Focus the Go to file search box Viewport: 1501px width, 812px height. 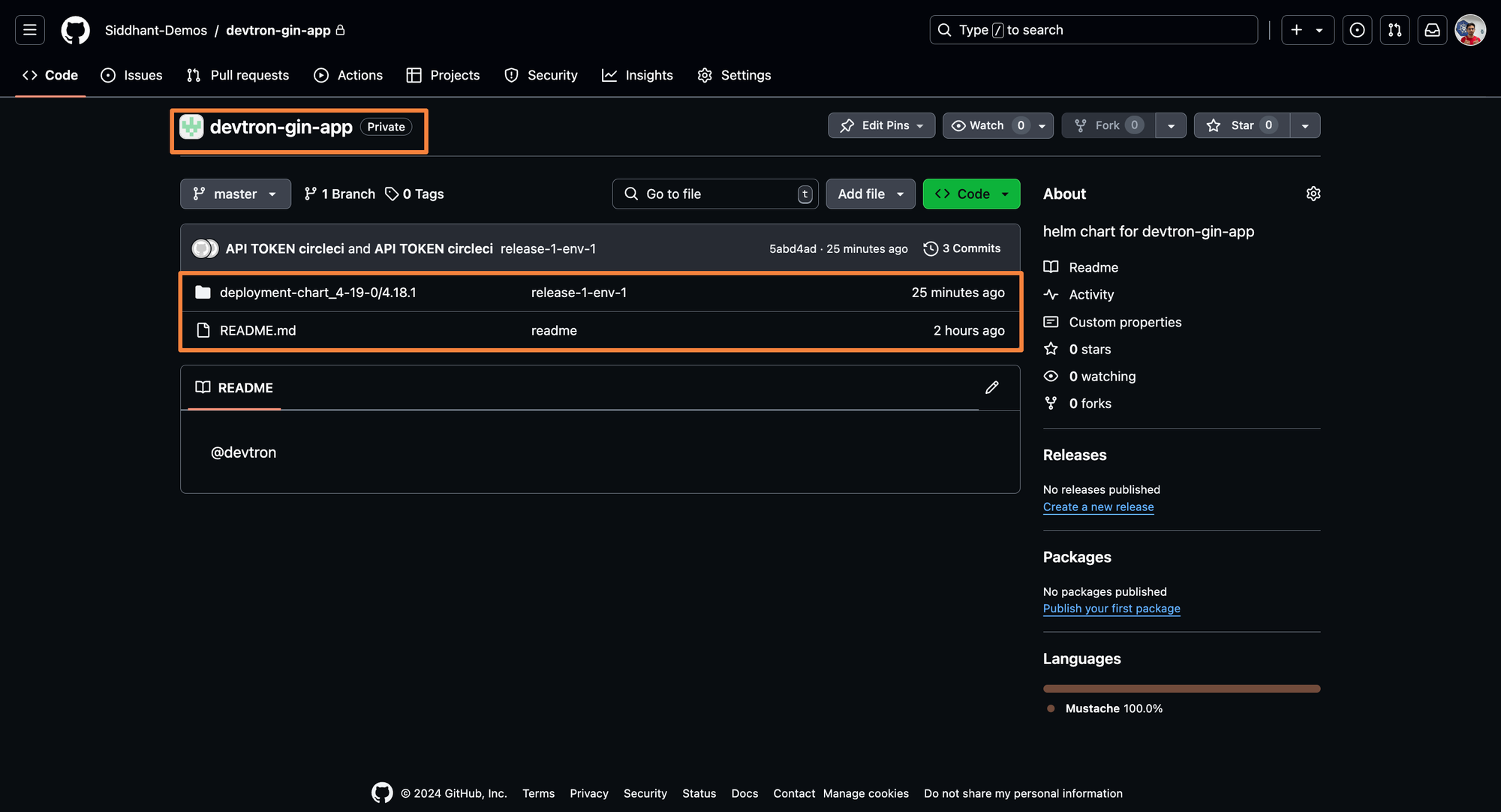point(715,194)
